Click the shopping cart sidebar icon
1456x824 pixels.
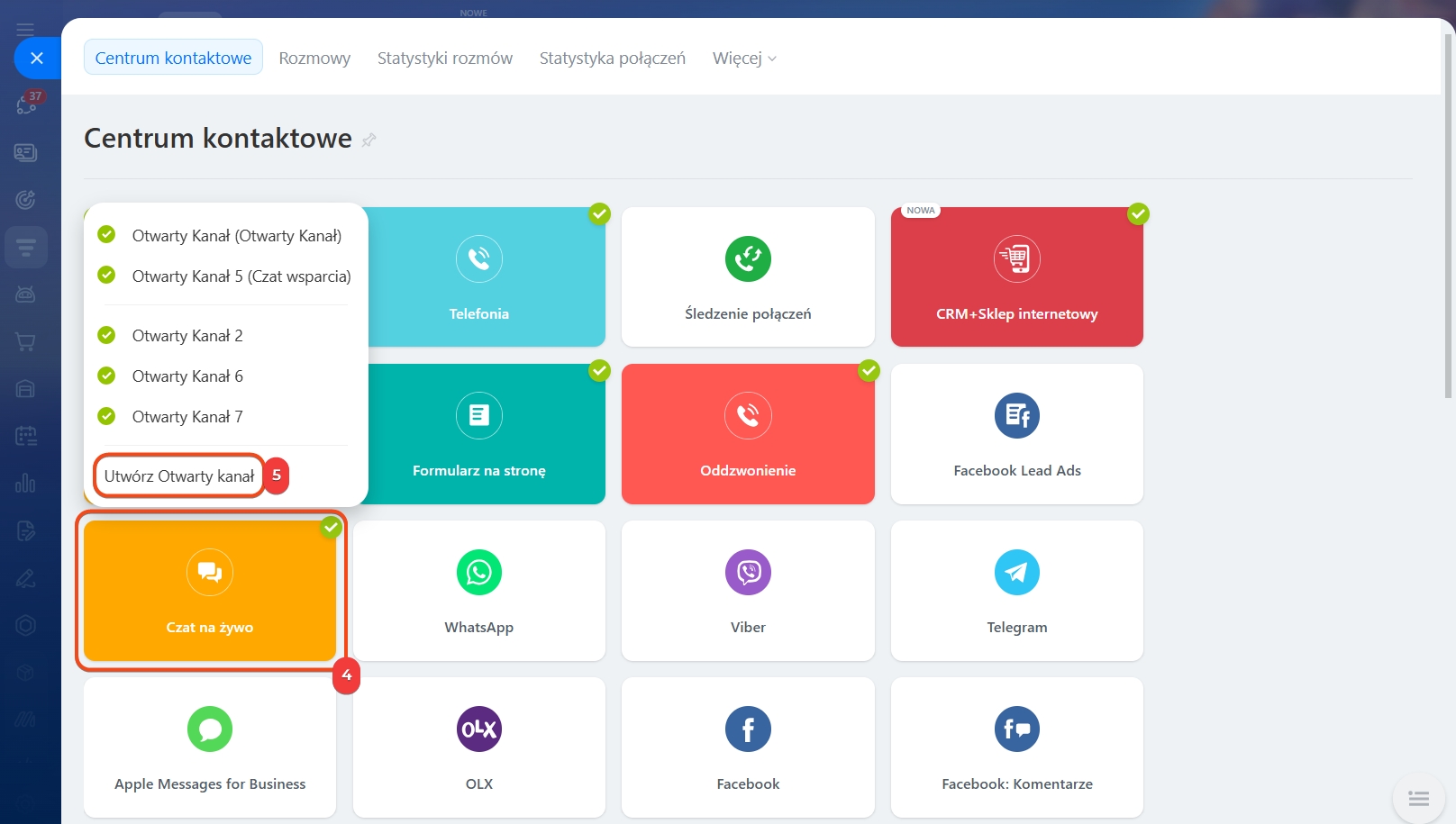click(x=25, y=341)
